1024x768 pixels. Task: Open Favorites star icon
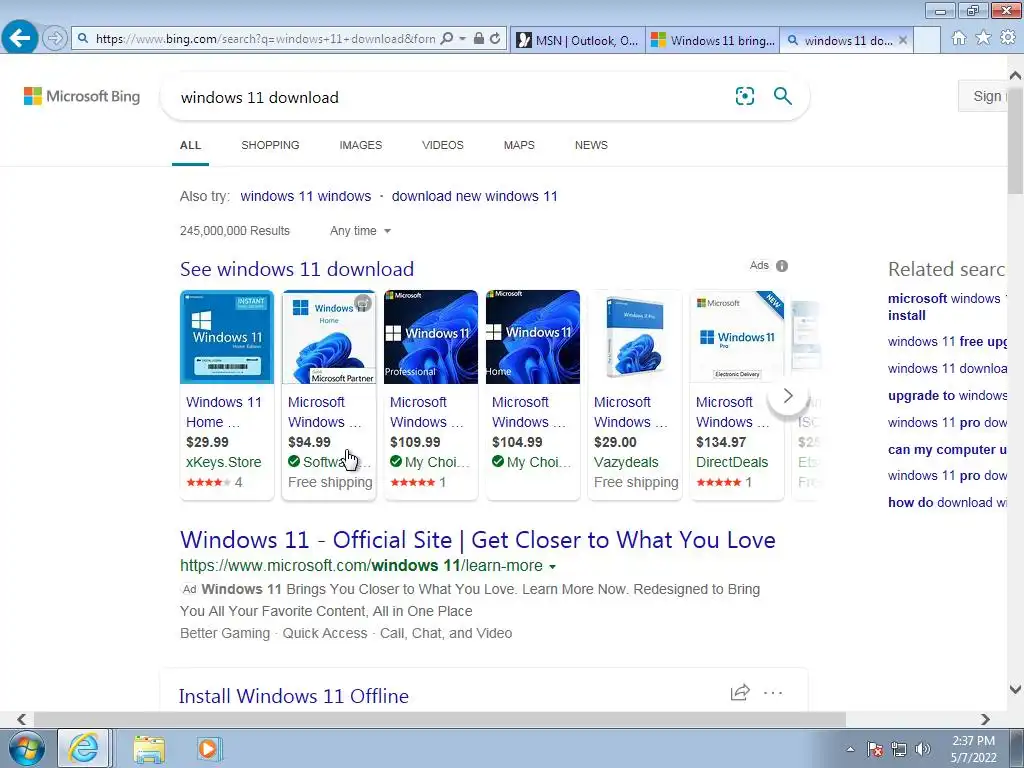tap(983, 38)
